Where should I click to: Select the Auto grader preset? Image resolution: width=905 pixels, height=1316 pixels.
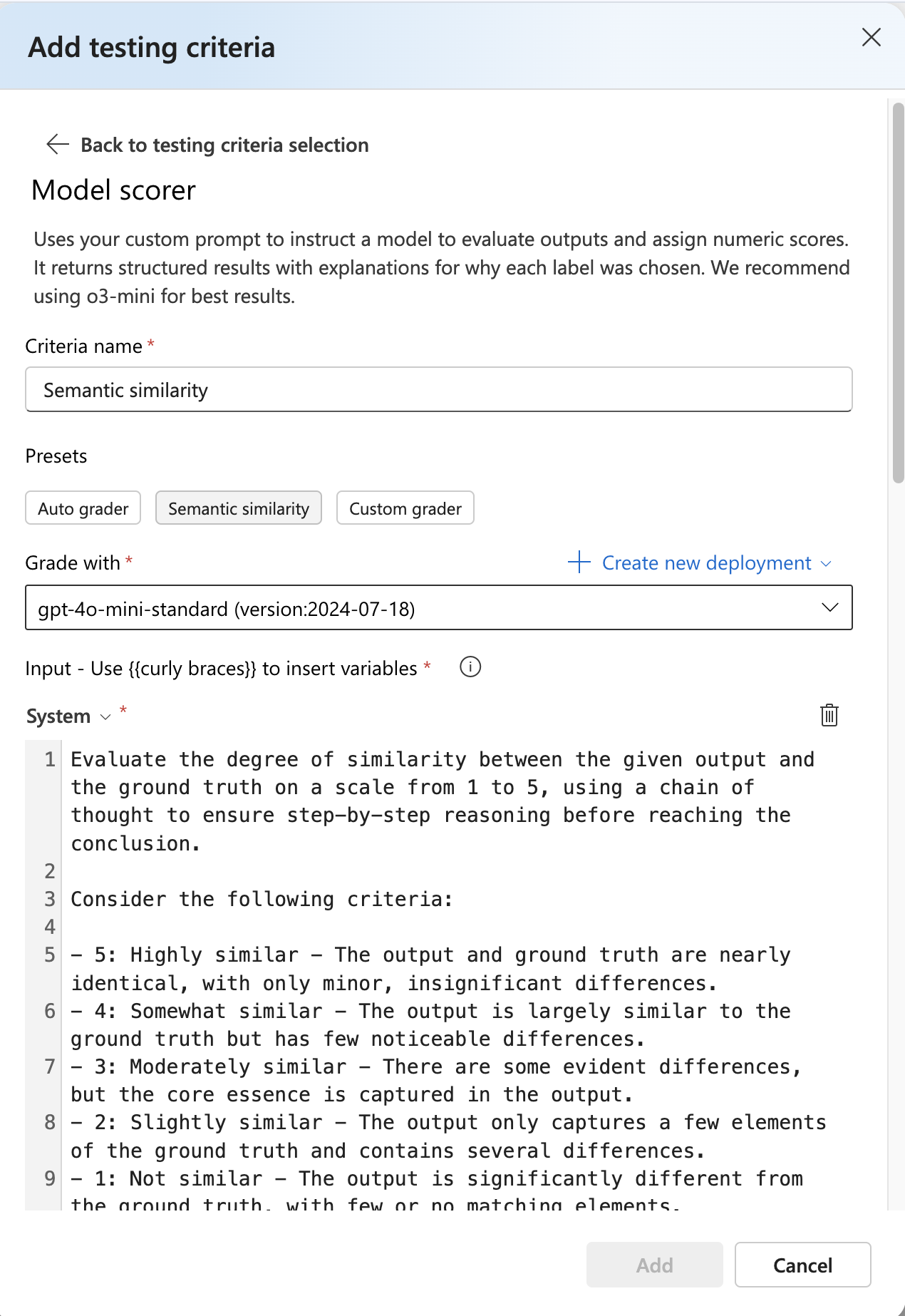pyautogui.click(x=83, y=508)
